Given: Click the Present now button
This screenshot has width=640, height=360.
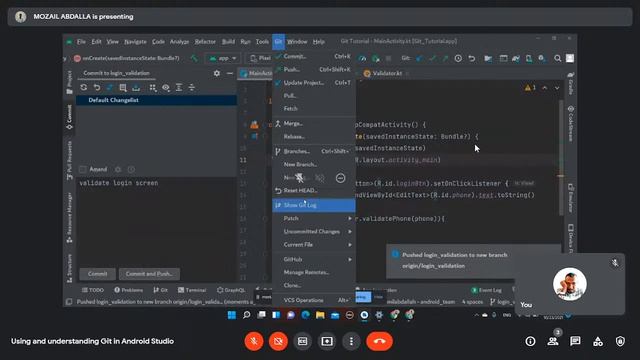Looking at the screenshot, I should coord(327,341).
